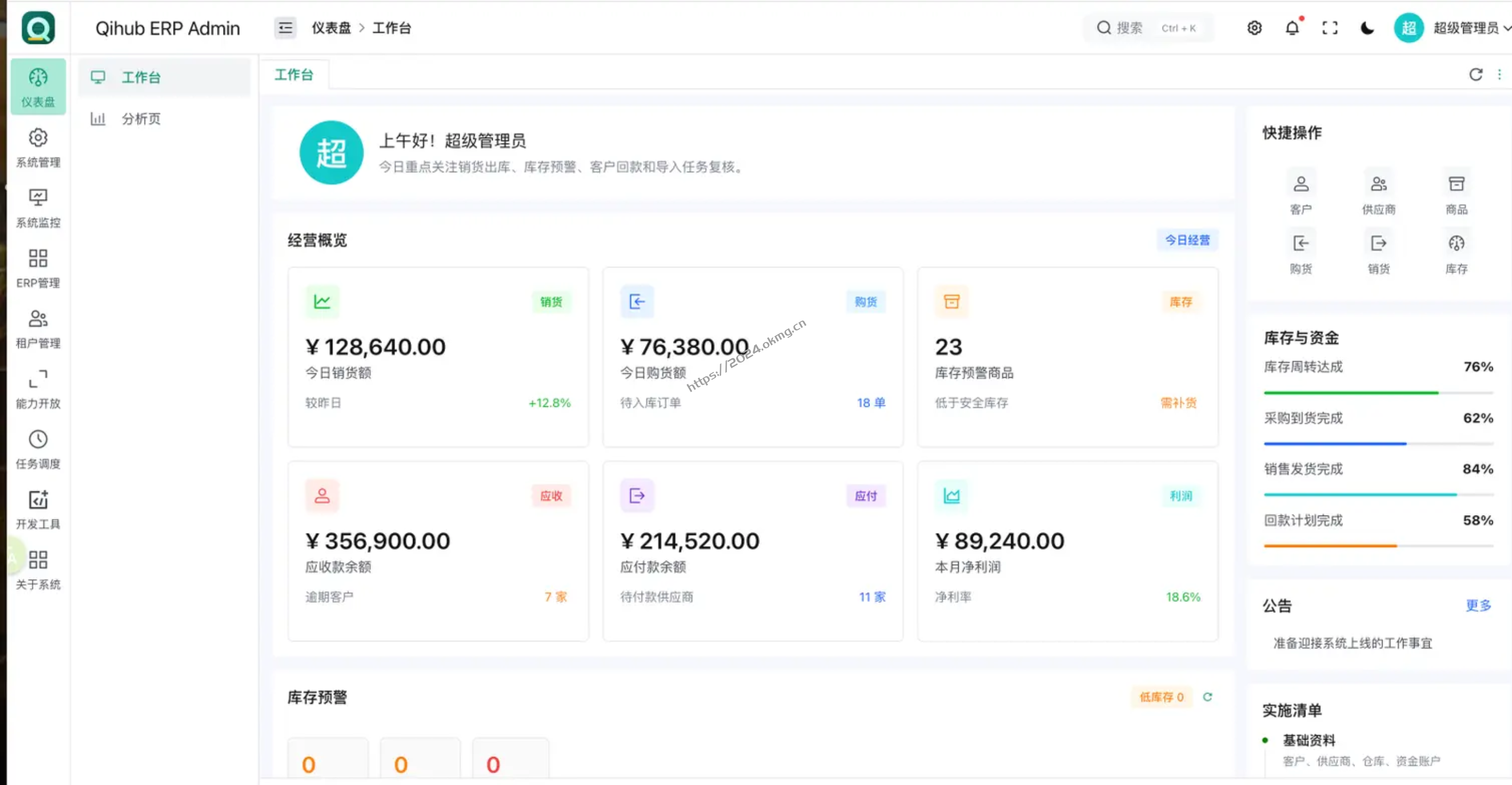Click the 低库存 0 tag
The height and width of the screenshot is (785, 1512).
[x=1162, y=697]
